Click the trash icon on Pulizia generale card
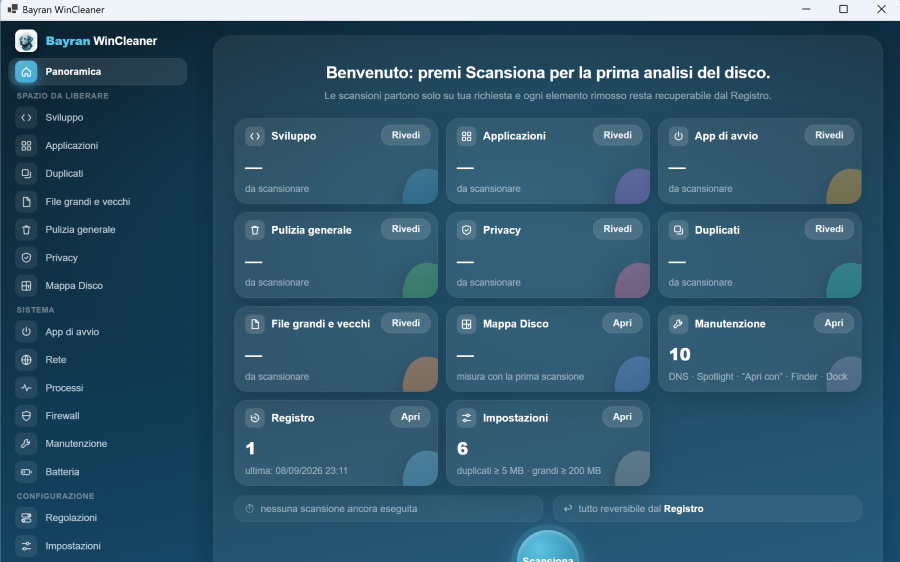 [x=255, y=230]
